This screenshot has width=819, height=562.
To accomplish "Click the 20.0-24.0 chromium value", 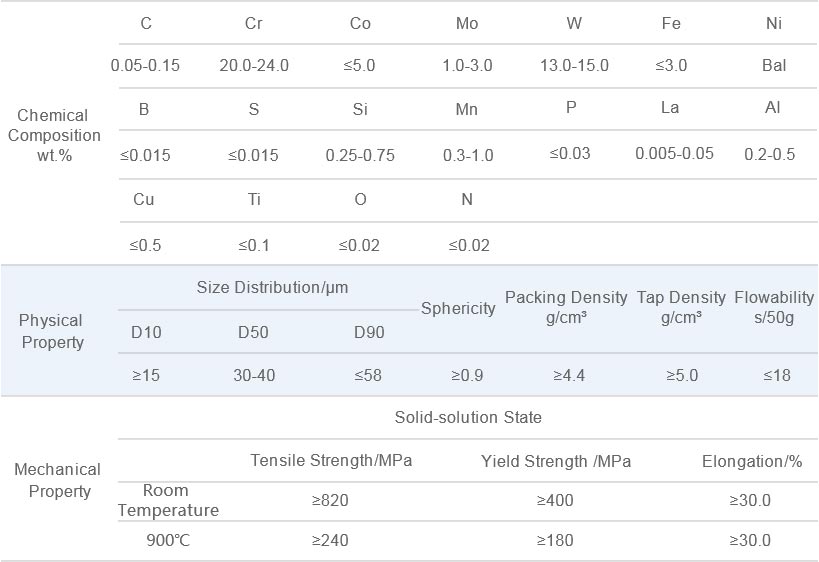I will coord(254,65).
